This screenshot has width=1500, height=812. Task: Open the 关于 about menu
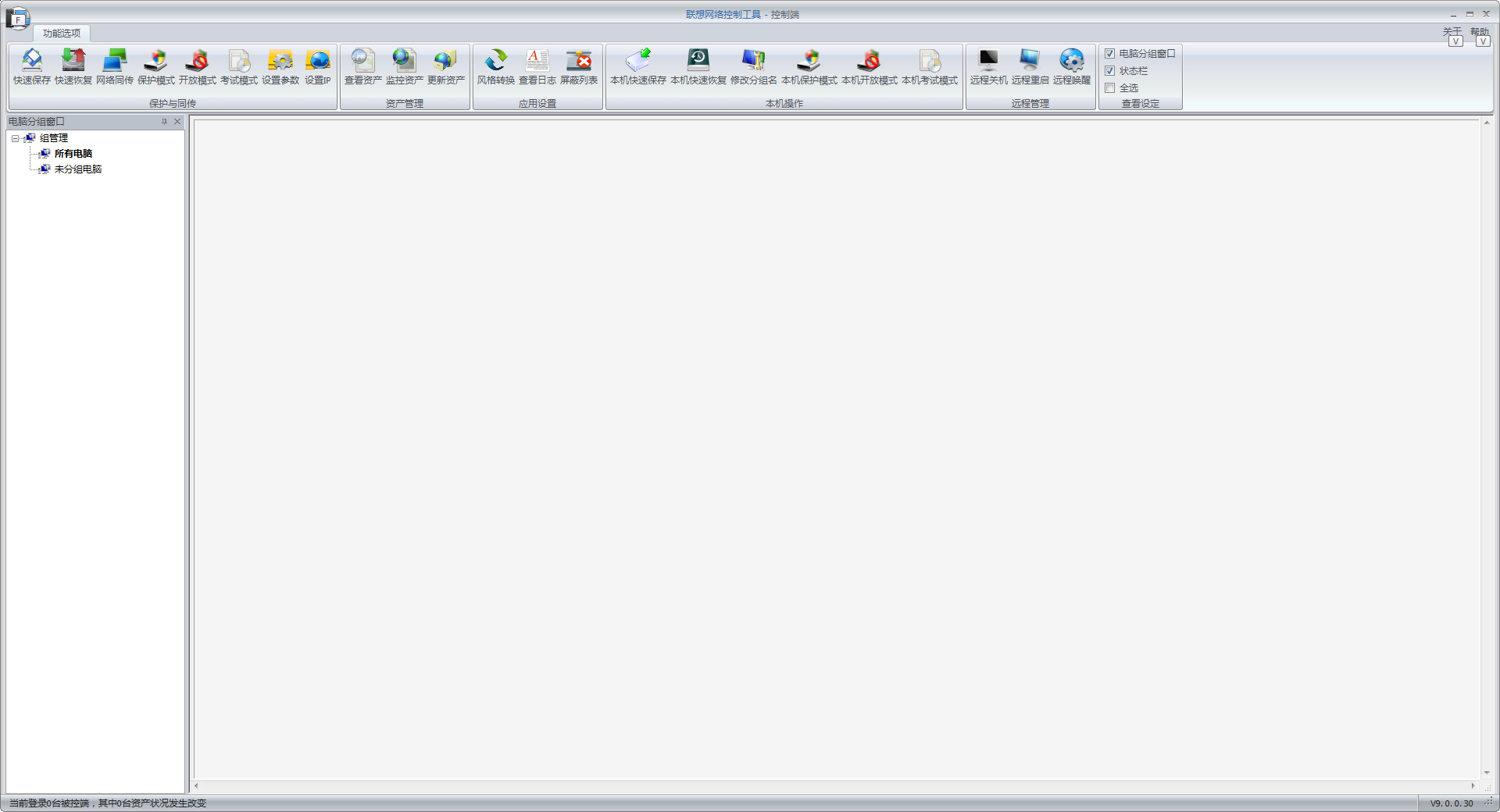1452,32
